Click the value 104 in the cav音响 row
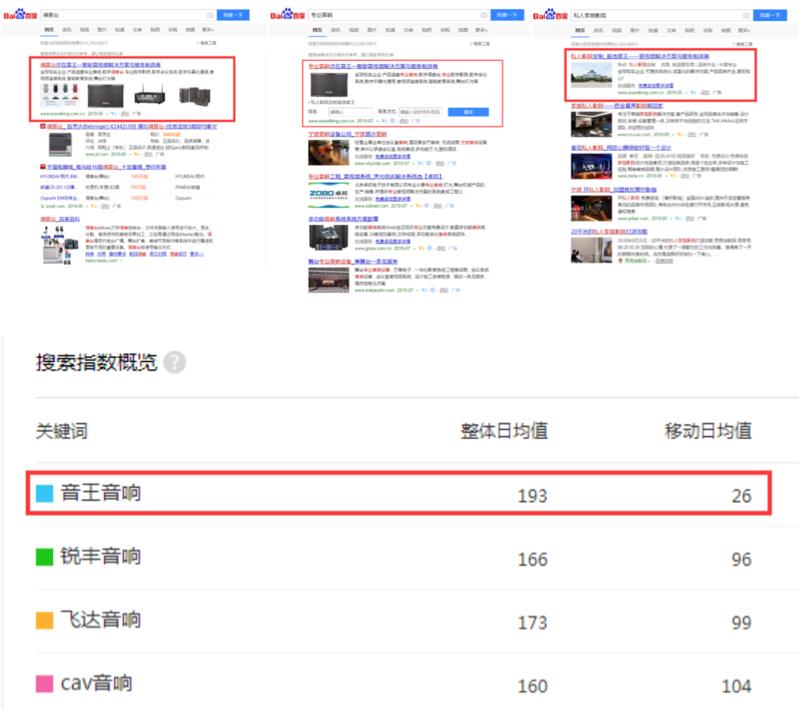Viewport: 799px width, 710px height. click(x=737, y=687)
